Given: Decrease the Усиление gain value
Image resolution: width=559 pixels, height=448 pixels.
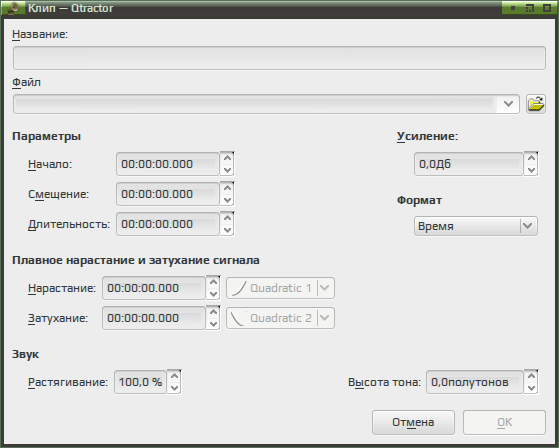Looking at the screenshot, I should [531, 170].
